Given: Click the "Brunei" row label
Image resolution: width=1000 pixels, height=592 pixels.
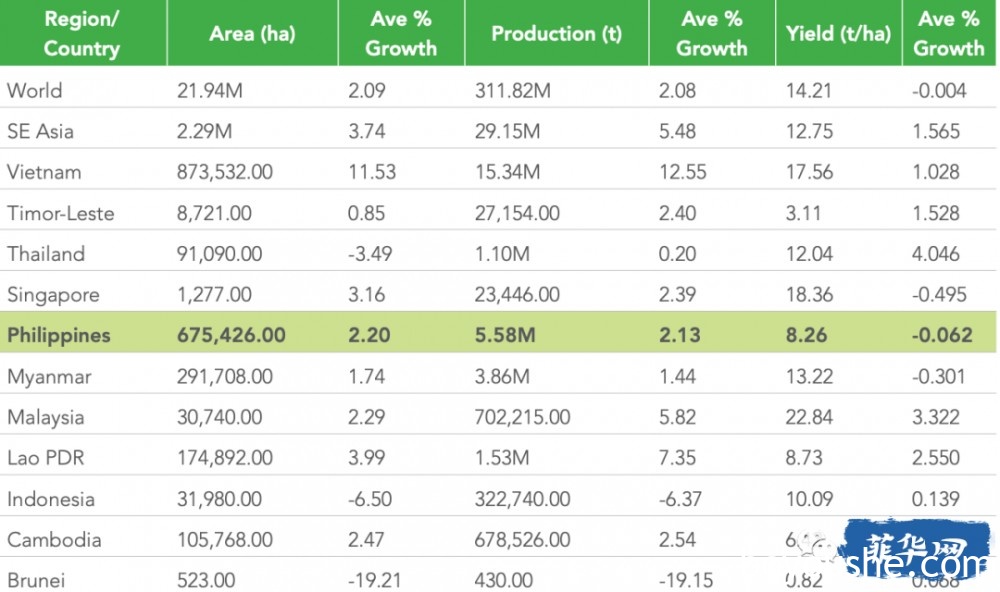Looking at the screenshot, I should click(36, 581).
